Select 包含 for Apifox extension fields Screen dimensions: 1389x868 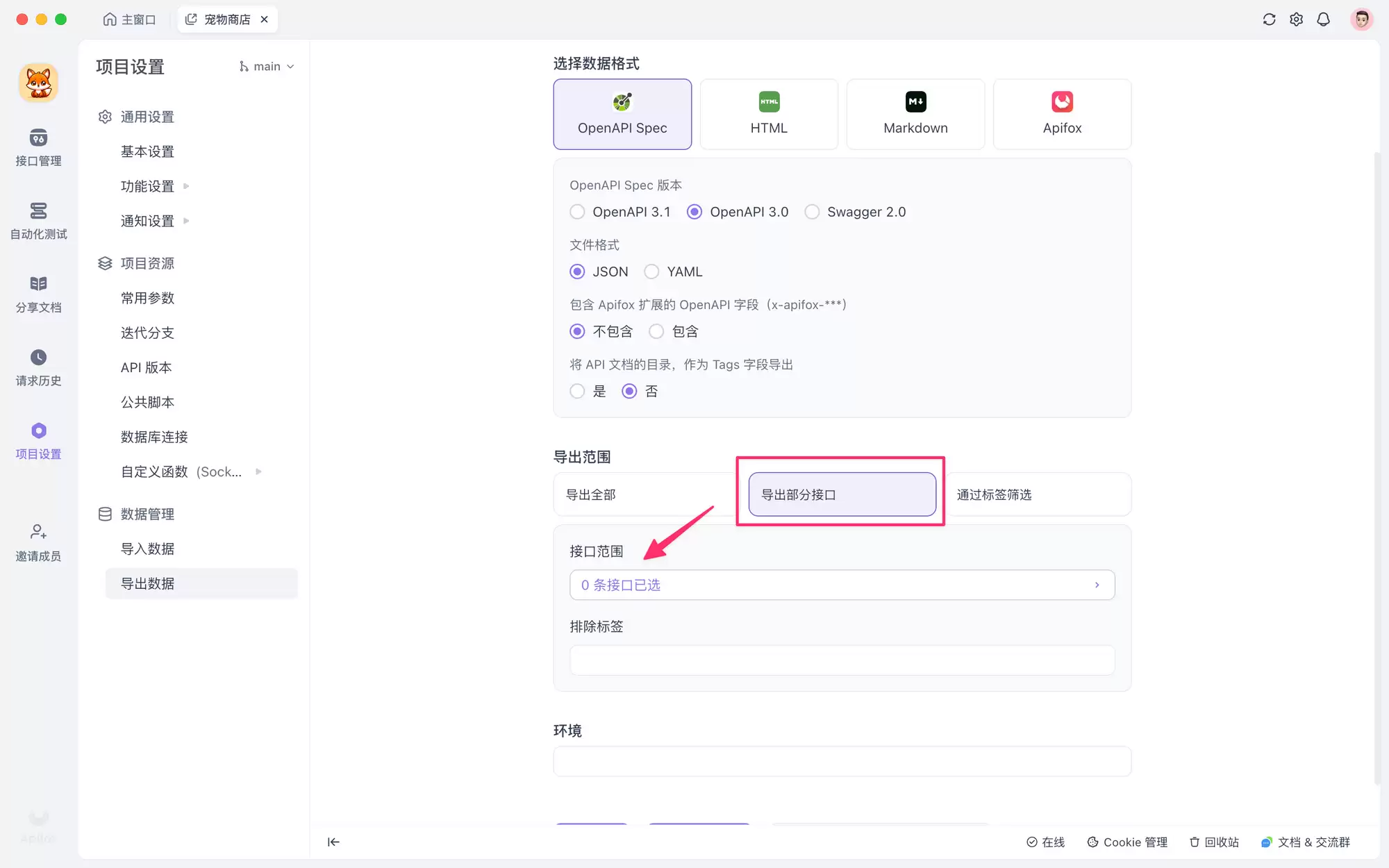point(656,331)
